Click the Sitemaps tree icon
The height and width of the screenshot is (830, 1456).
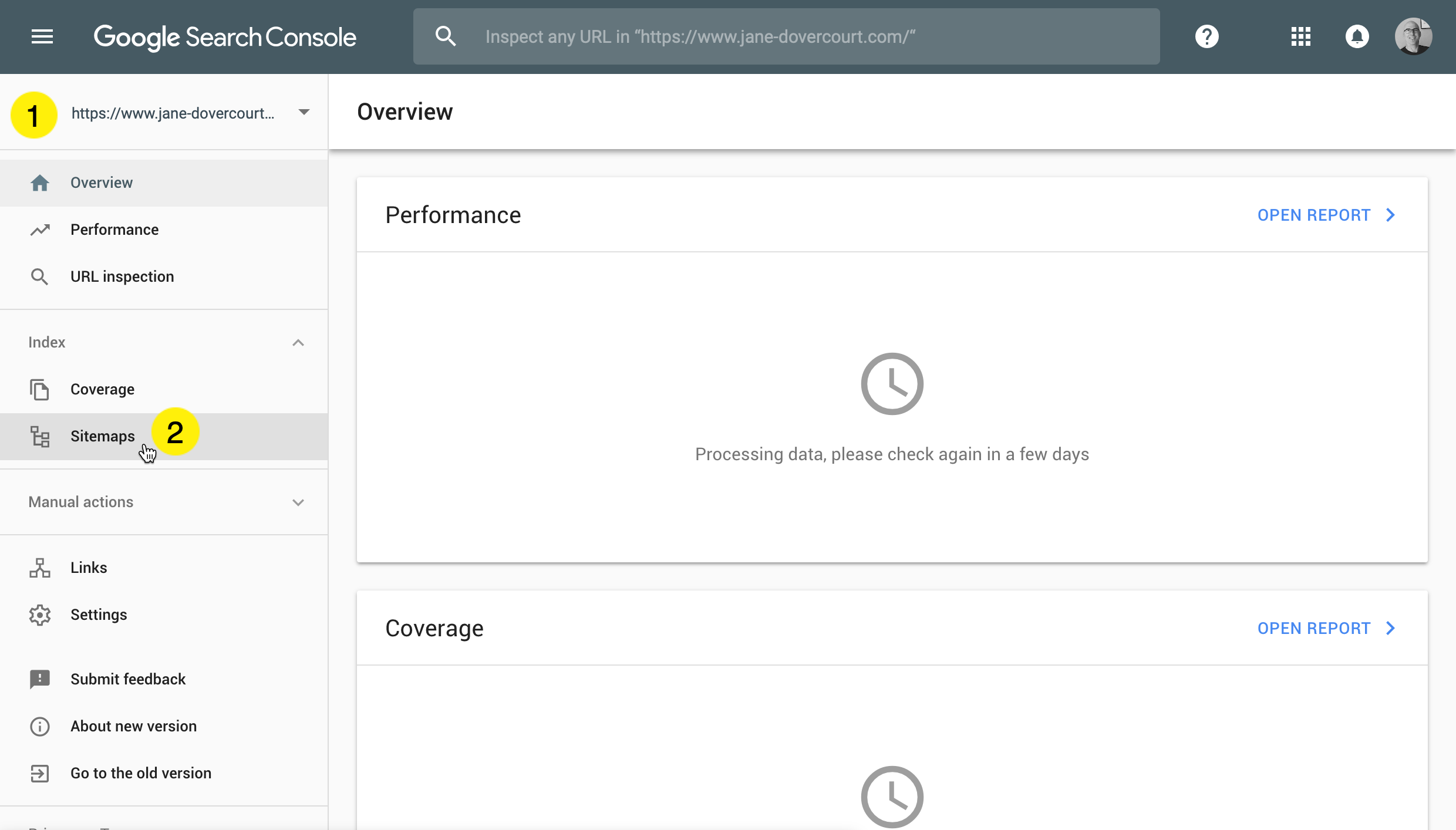click(x=40, y=437)
